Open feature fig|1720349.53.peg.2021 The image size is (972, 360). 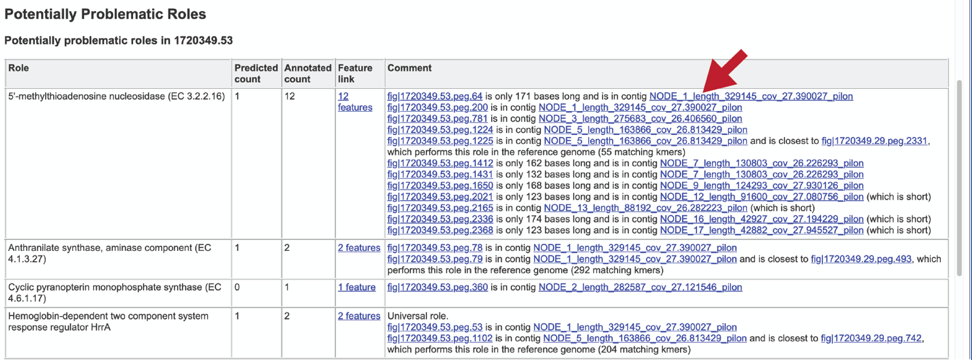click(x=440, y=196)
